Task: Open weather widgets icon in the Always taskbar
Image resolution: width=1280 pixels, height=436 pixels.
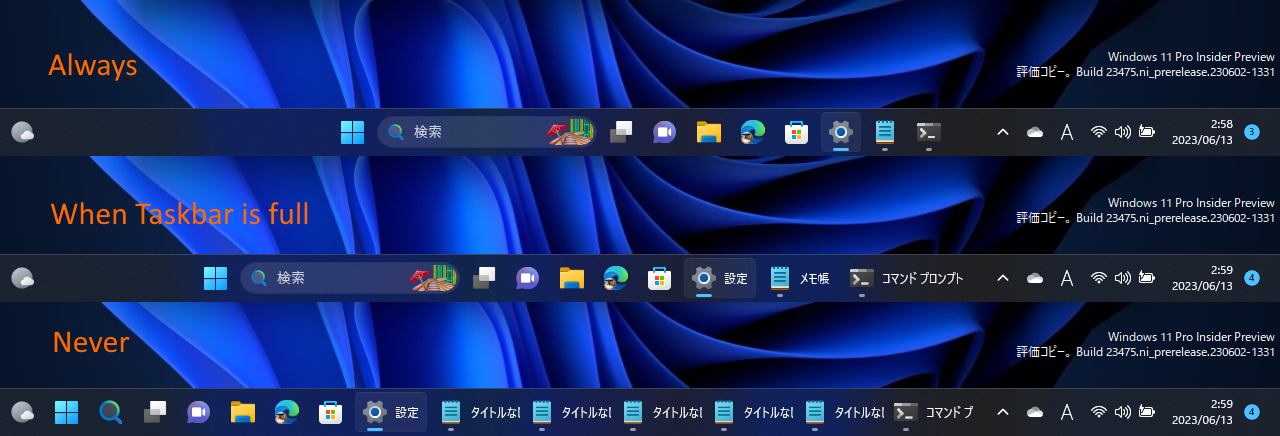Action: 23,132
